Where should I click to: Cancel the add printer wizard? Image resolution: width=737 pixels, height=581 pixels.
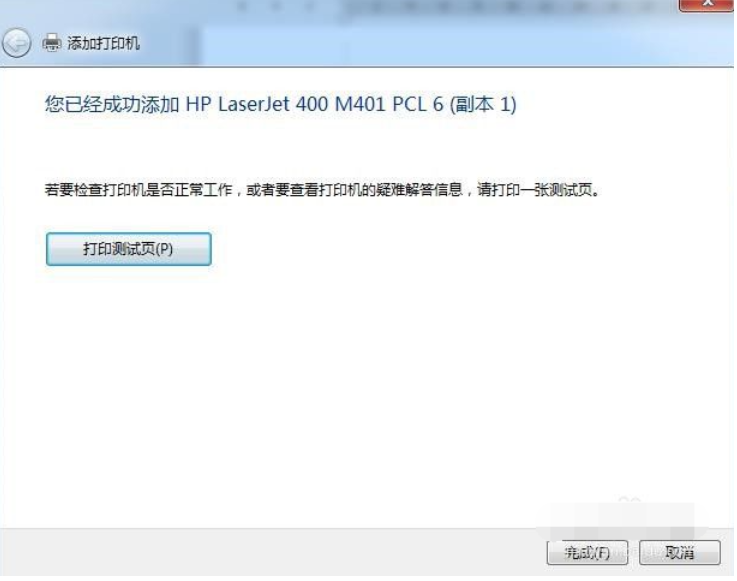tap(680, 553)
